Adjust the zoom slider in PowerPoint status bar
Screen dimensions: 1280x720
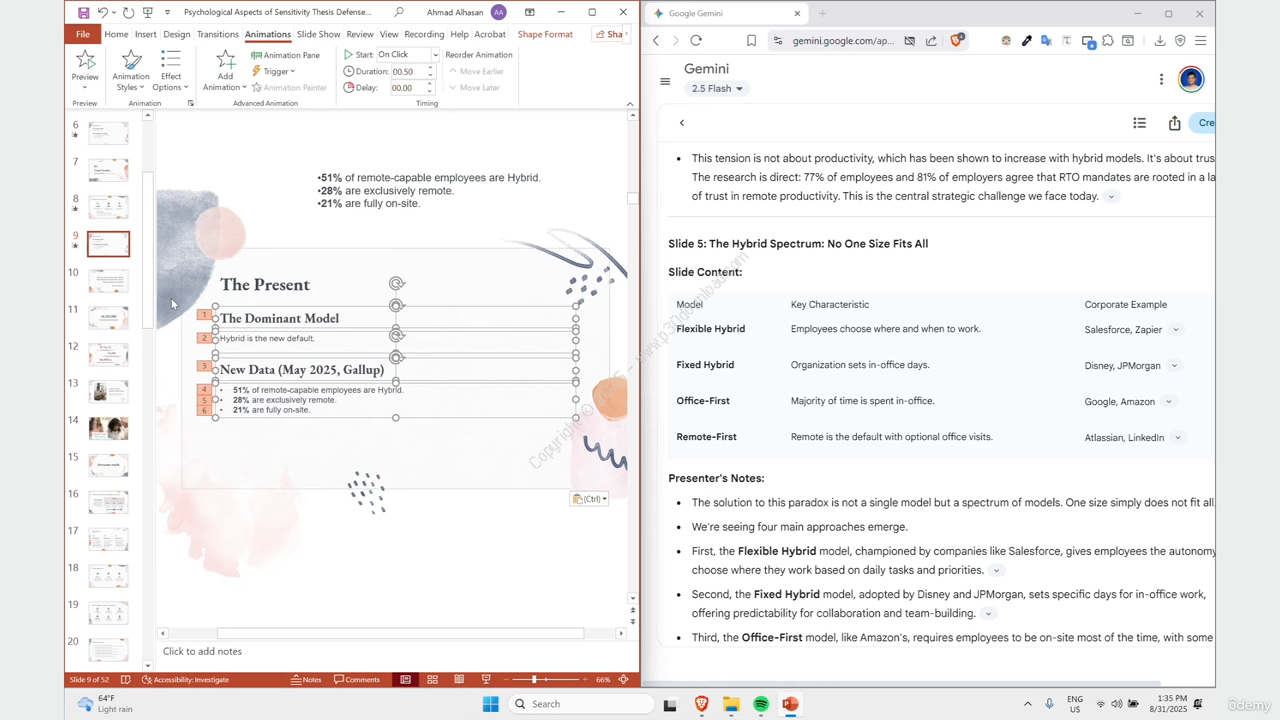click(534, 680)
